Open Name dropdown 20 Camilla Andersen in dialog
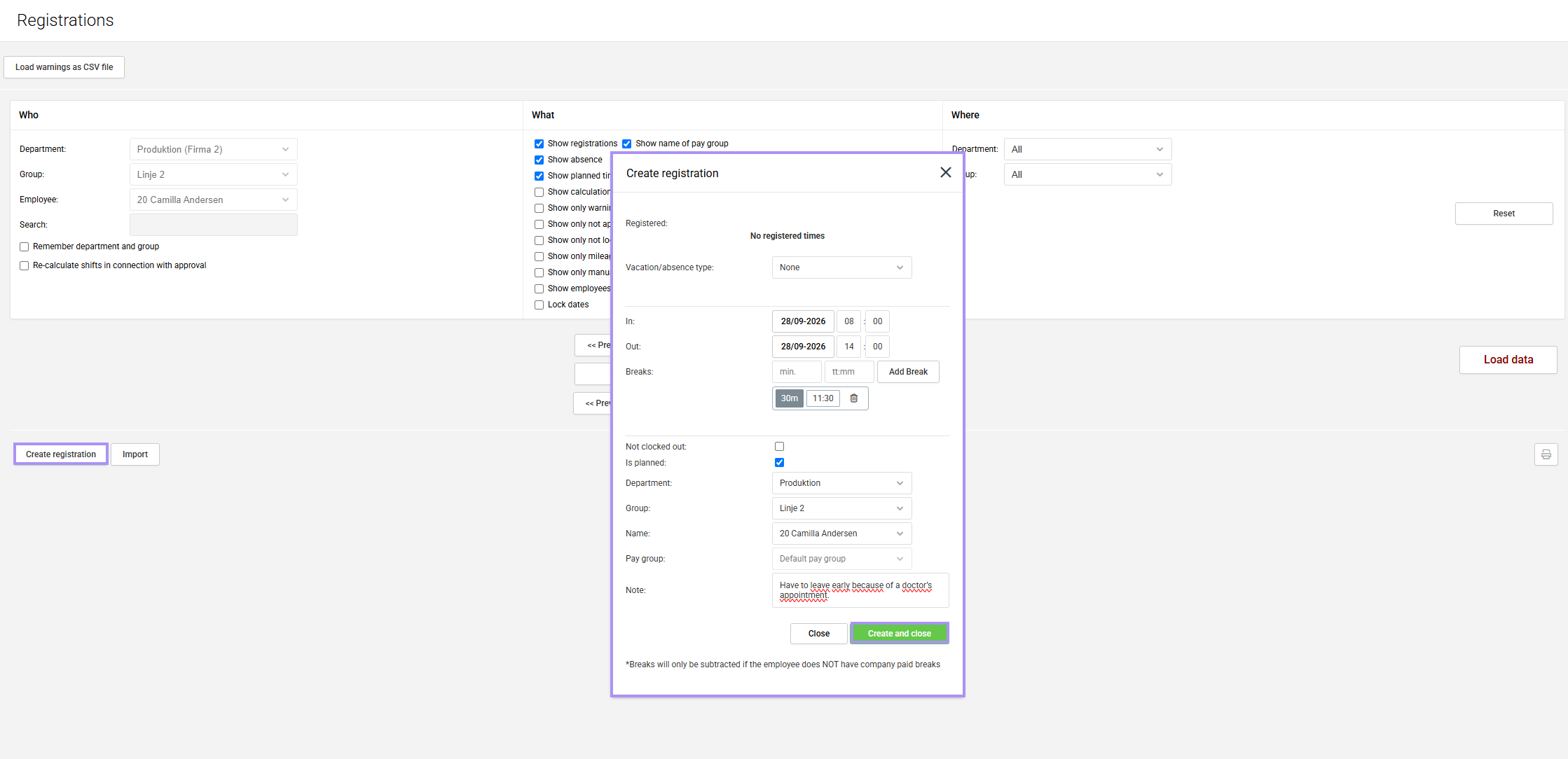The image size is (1568, 759). point(841,534)
